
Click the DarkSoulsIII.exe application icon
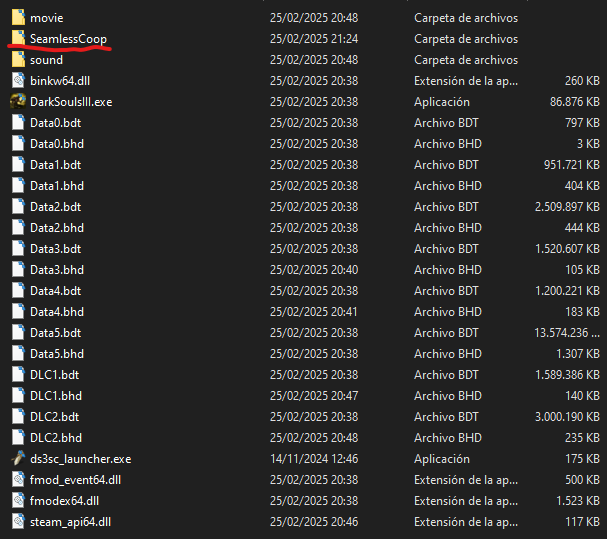click(x=18, y=101)
